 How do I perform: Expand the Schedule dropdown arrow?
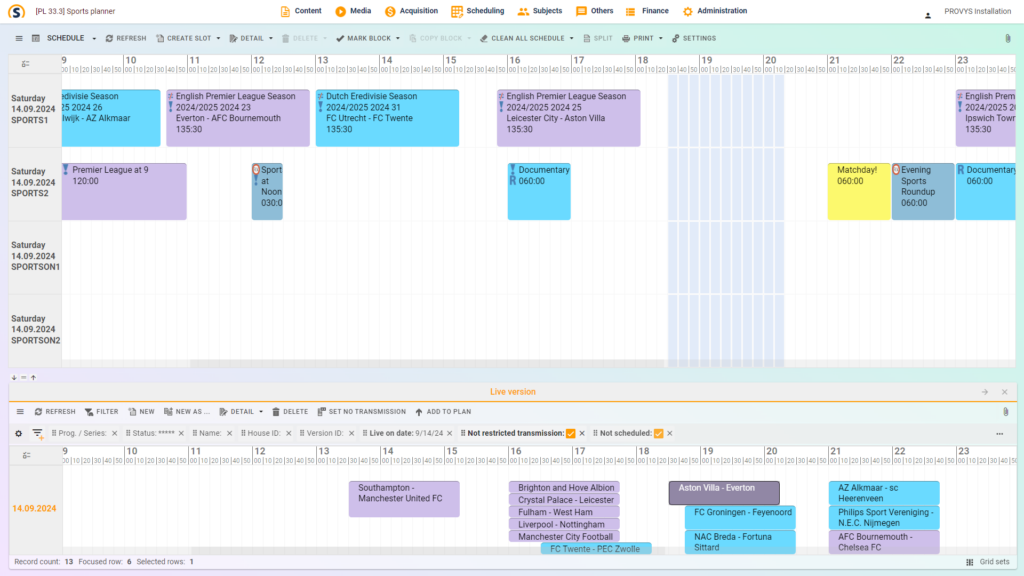(x=94, y=39)
